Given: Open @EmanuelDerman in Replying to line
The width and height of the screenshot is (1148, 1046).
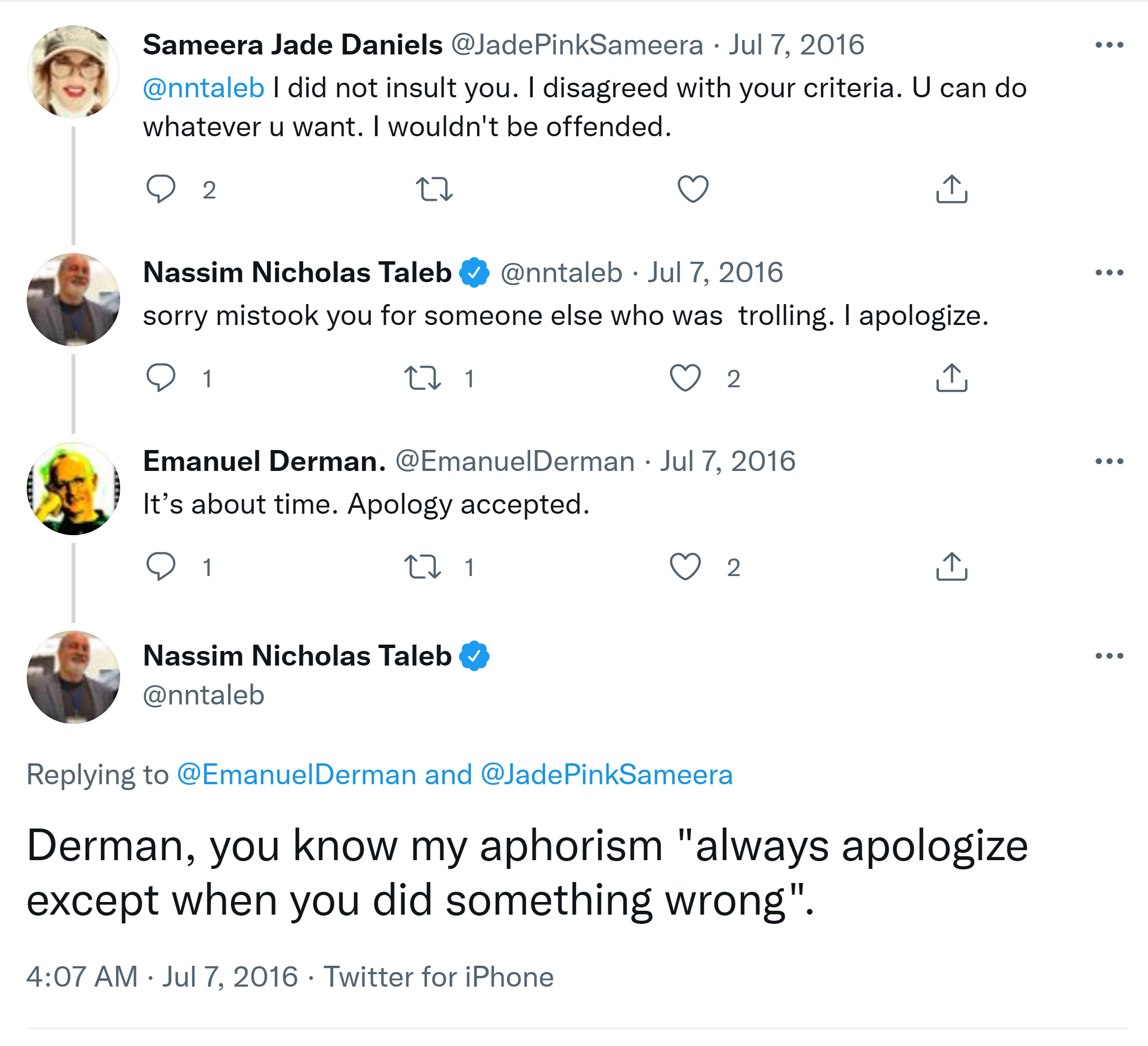Looking at the screenshot, I should pyautogui.click(x=296, y=775).
